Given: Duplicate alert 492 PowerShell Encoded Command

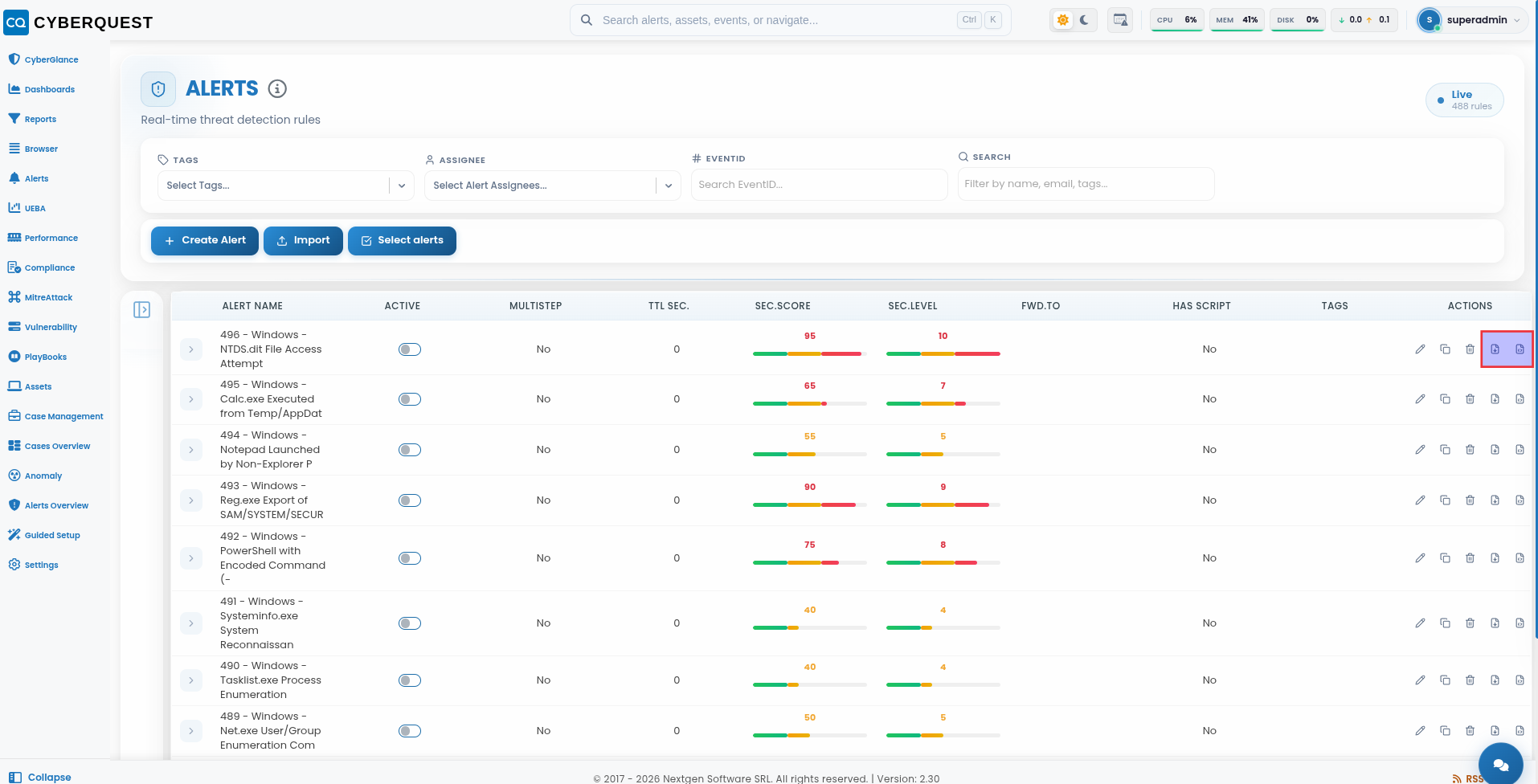Looking at the screenshot, I should pos(1446,558).
